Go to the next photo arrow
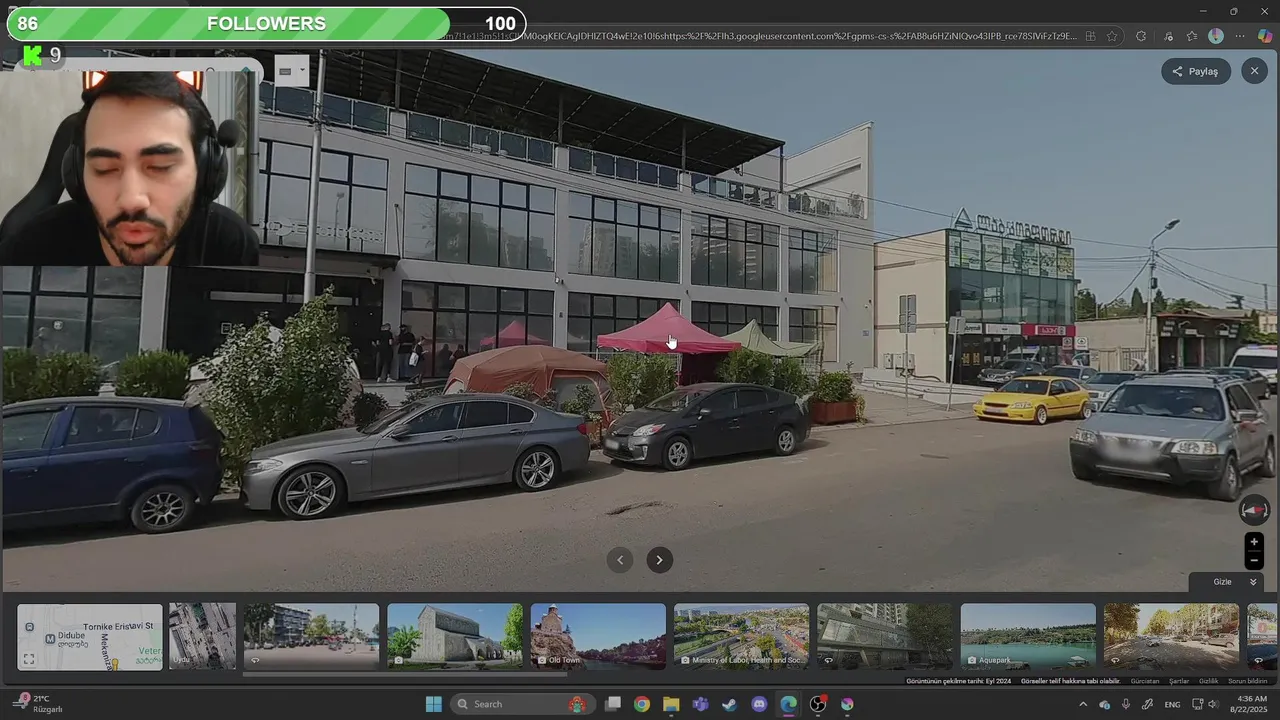The width and height of the screenshot is (1280, 720). tap(659, 560)
